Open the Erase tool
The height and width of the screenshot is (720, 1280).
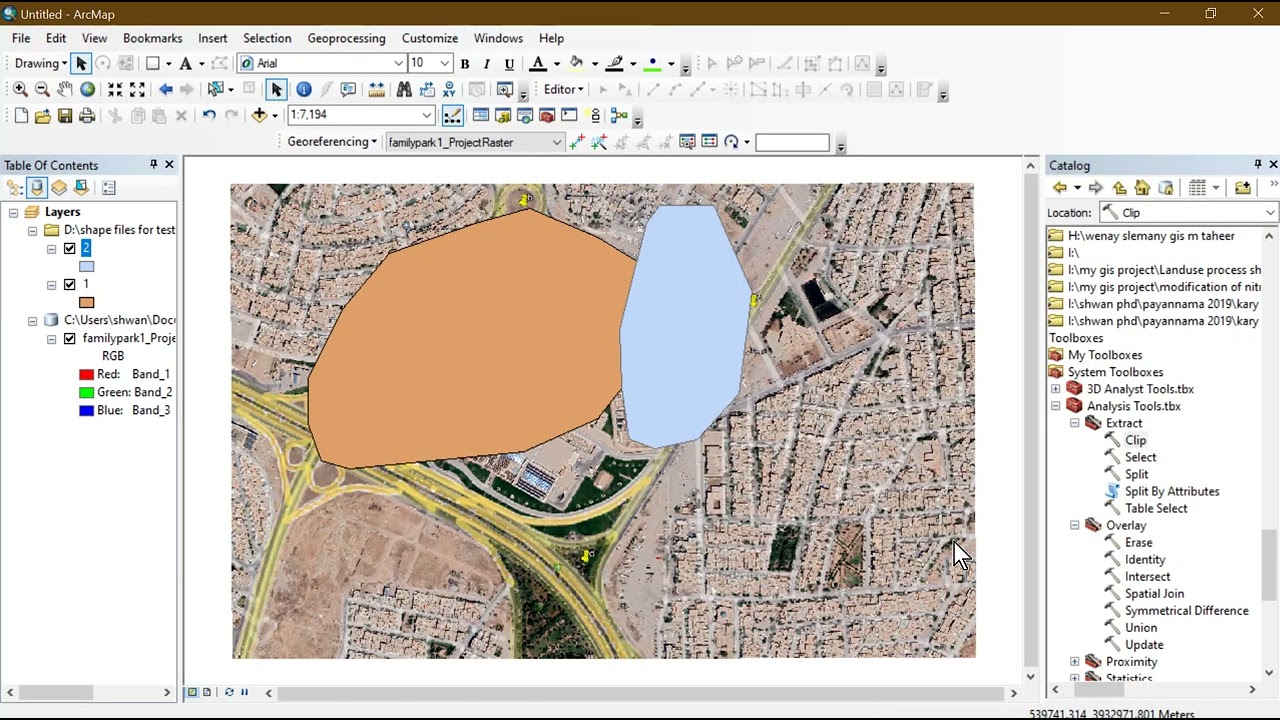pos(1138,543)
